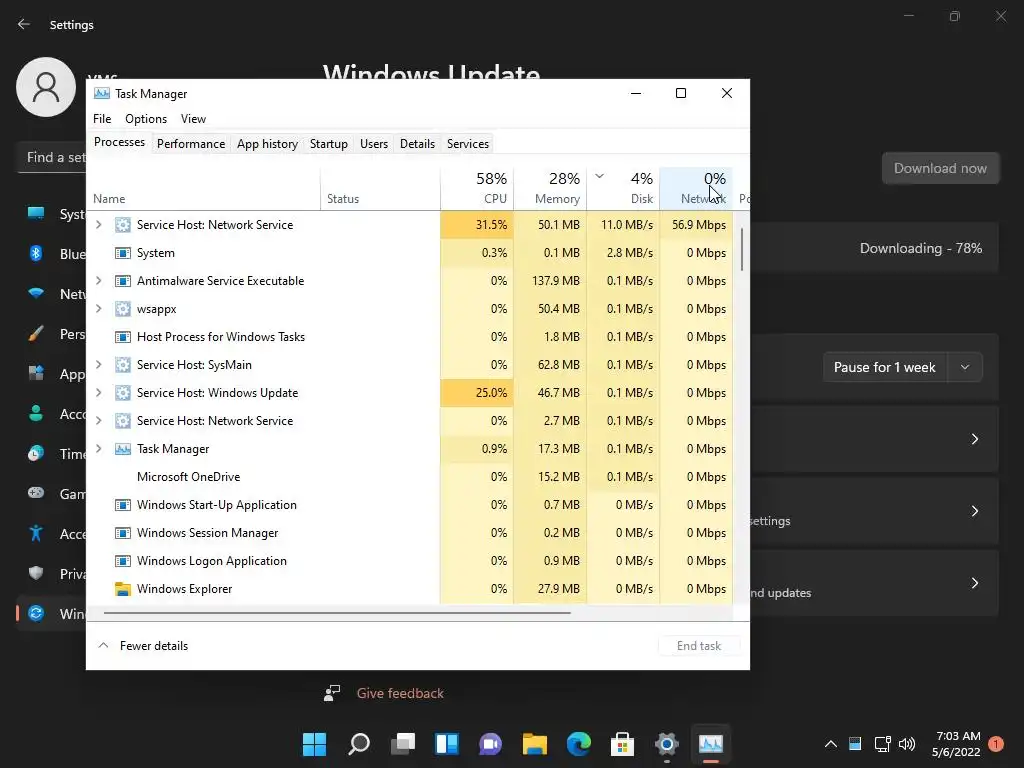Viewport: 1024px width, 768px height.
Task: Expand the Task Manager process row
Action: click(99, 449)
